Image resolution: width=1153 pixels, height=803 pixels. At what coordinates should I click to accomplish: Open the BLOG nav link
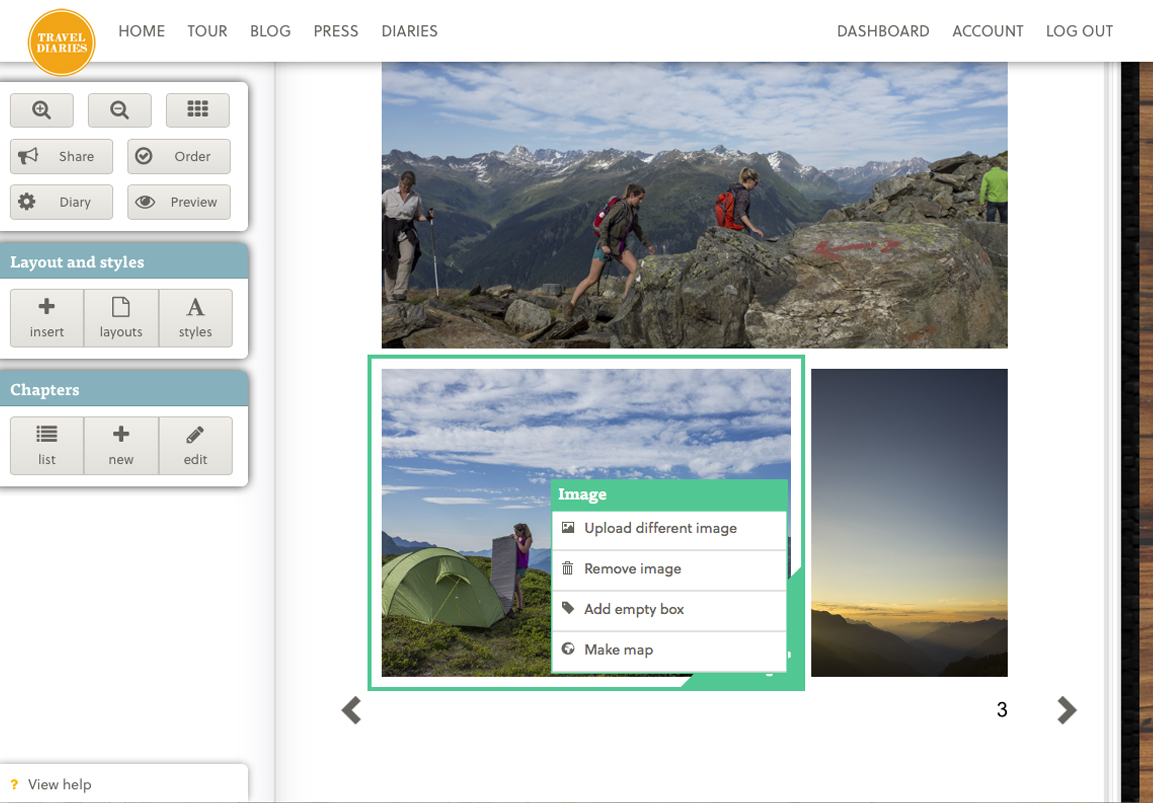pos(271,31)
